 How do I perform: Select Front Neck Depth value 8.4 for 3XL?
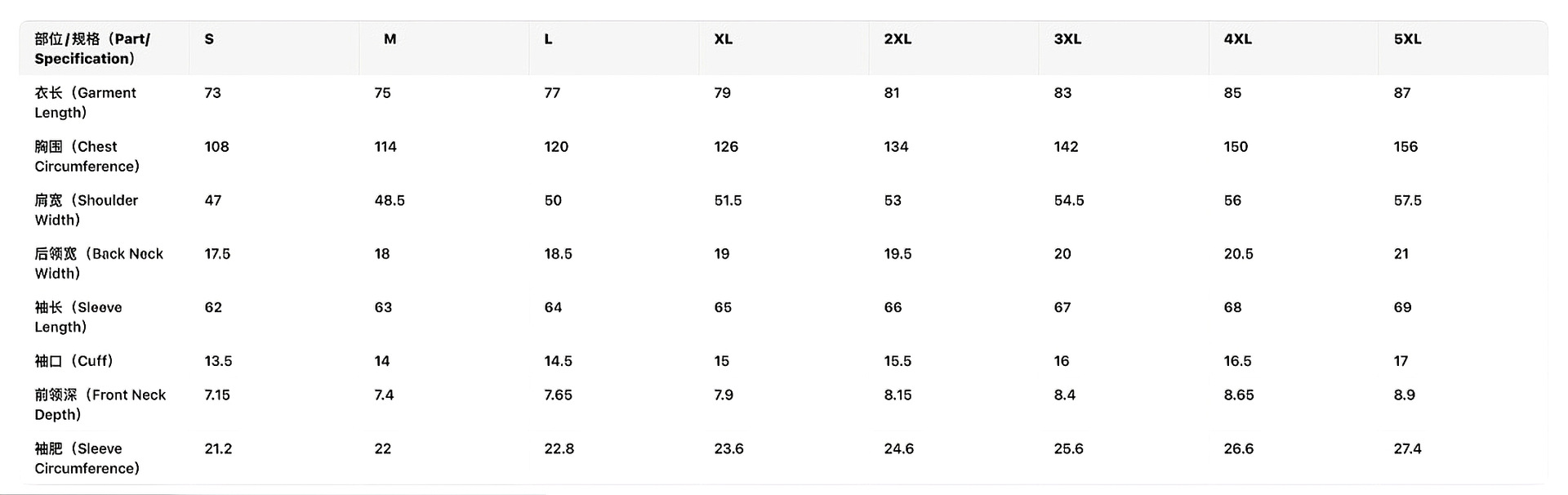tap(1064, 395)
